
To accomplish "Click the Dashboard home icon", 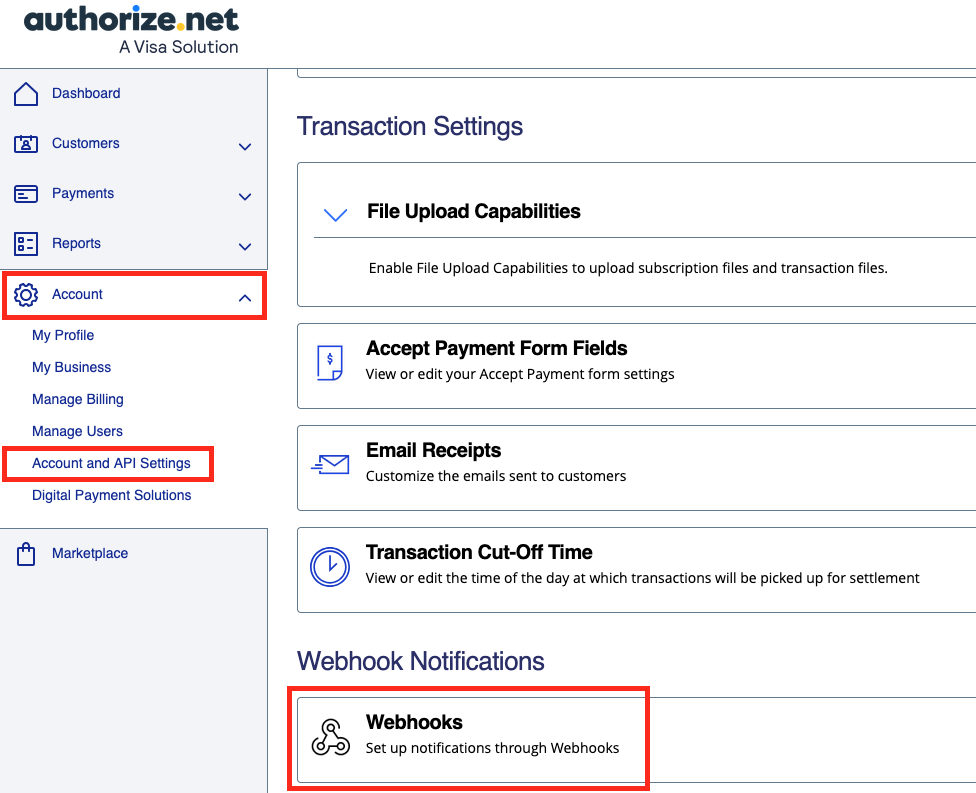I will click(26, 94).
